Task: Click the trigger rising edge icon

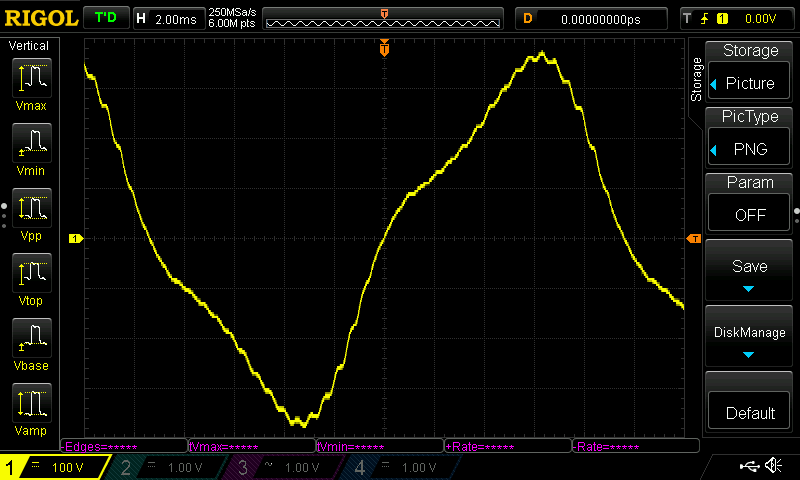Action: click(x=705, y=19)
